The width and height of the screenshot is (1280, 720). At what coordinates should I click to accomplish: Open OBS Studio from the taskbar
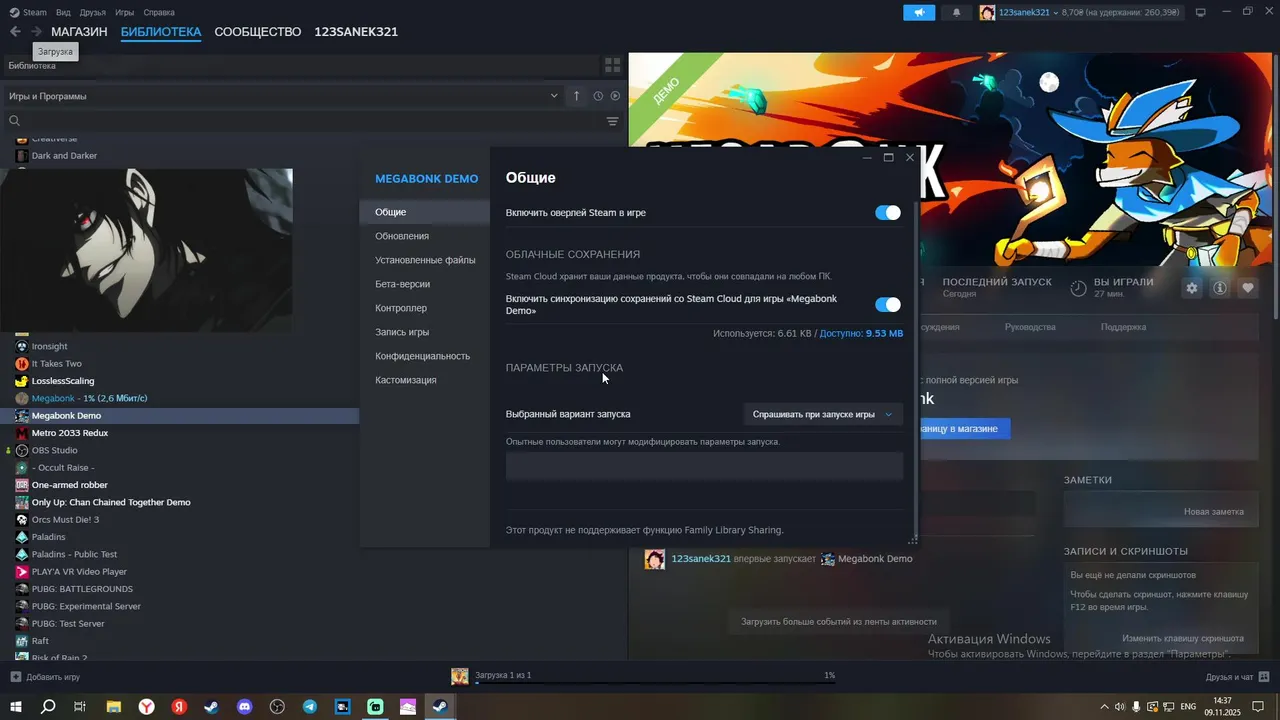point(277,706)
